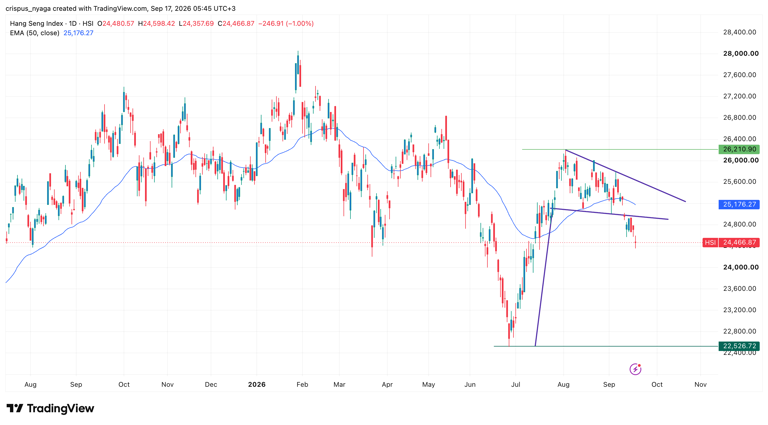Click the 23,600.00 price axis label
The width and height of the screenshot is (768, 425).
coord(741,288)
